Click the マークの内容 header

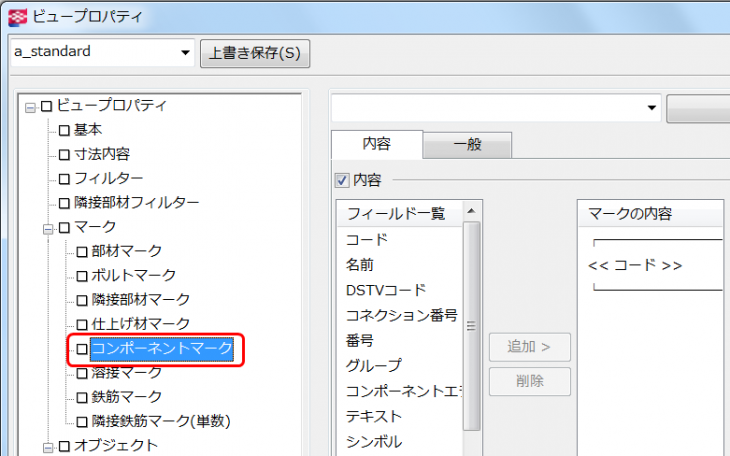click(x=650, y=214)
